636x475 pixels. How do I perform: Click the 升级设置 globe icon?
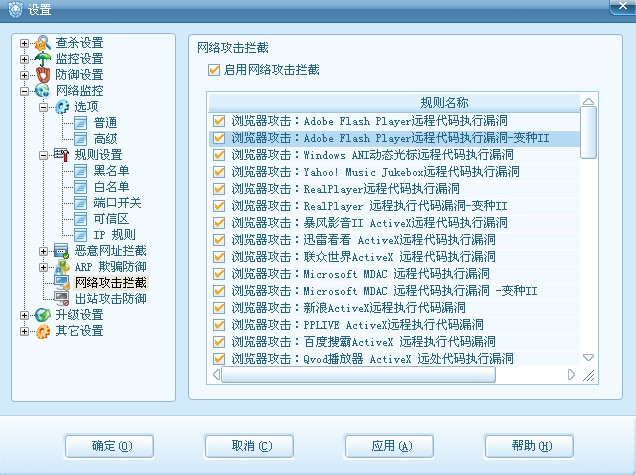pyautogui.click(x=43, y=315)
